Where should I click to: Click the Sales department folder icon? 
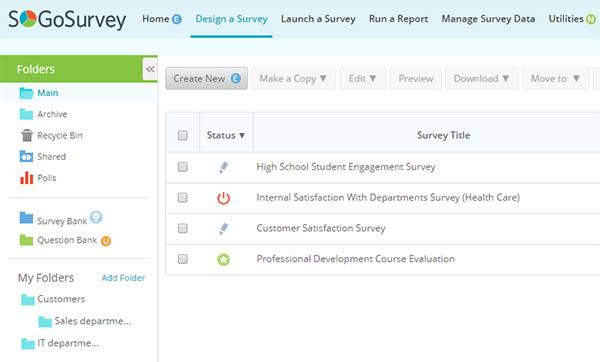coord(45,322)
